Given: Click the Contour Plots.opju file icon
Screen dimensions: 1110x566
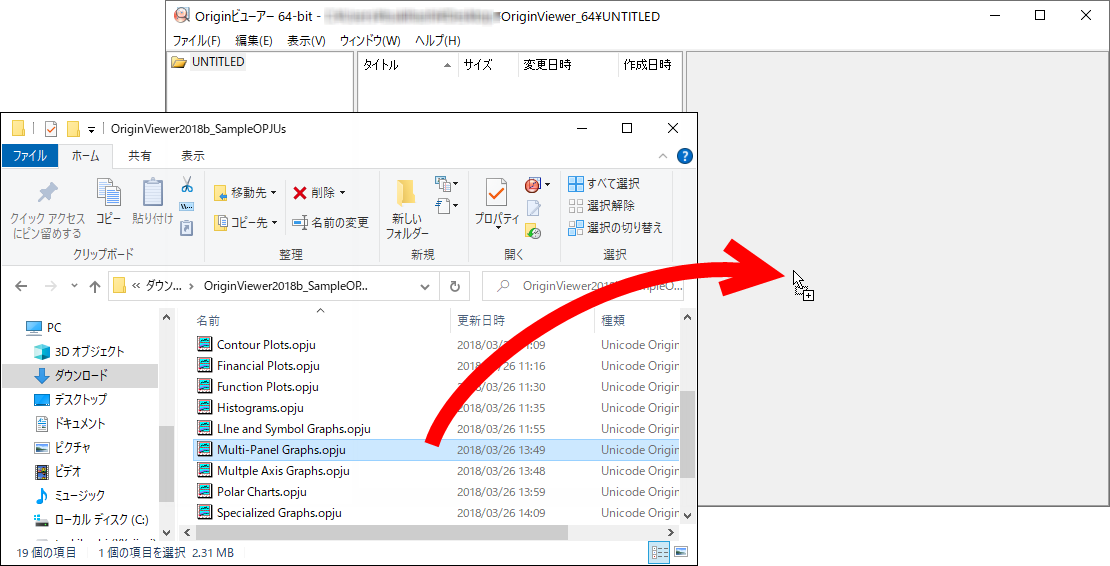Looking at the screenshot, I should [205, 345].
